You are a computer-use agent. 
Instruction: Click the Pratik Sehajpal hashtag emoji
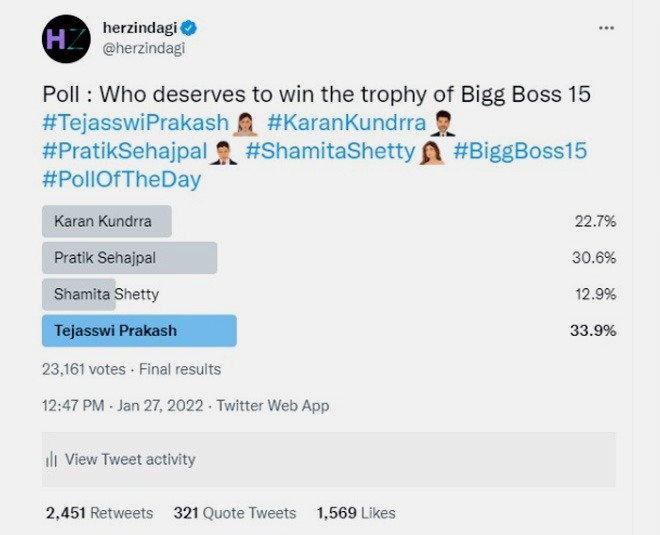tap(224, 152)
